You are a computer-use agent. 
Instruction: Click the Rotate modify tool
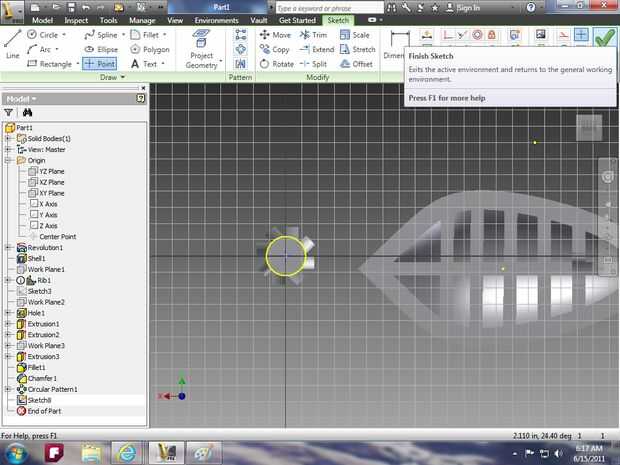(x=275, y=64)
